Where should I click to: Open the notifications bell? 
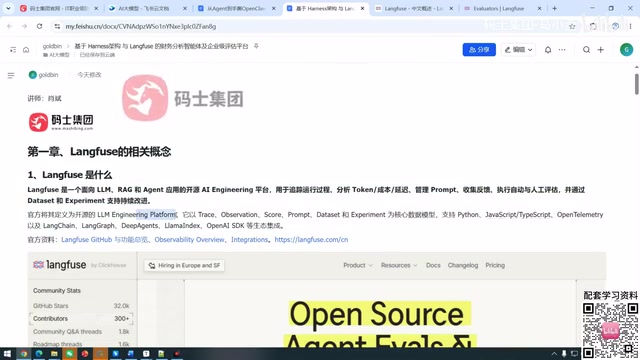pyautogui.click(x=548, y=50)
